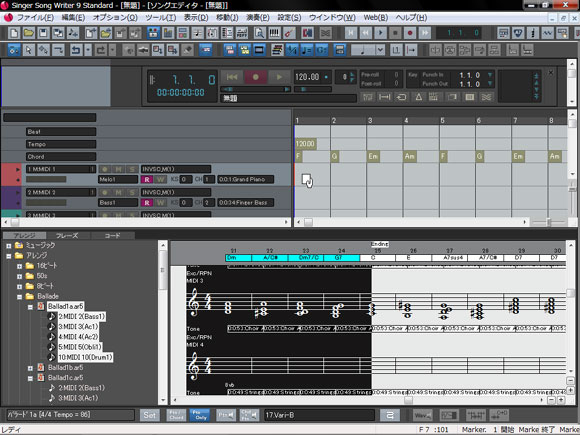Play the song from main toolbar
Image resolution: width=580 pixels, height=435 pixels.
pyautogui.click(x=380, y=33)
